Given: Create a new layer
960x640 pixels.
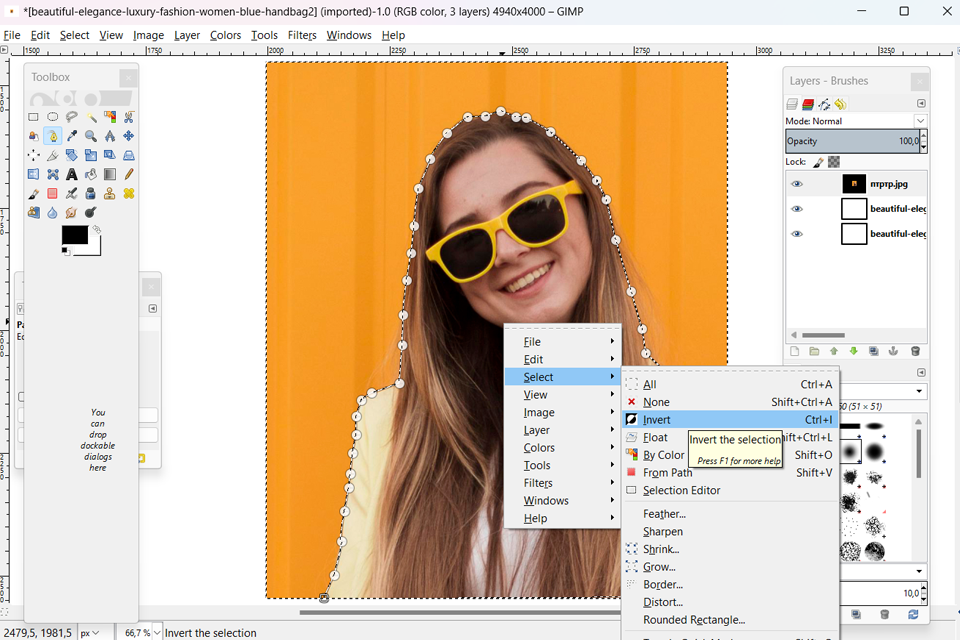Looking at the screenshot, I should pos(794,351).
